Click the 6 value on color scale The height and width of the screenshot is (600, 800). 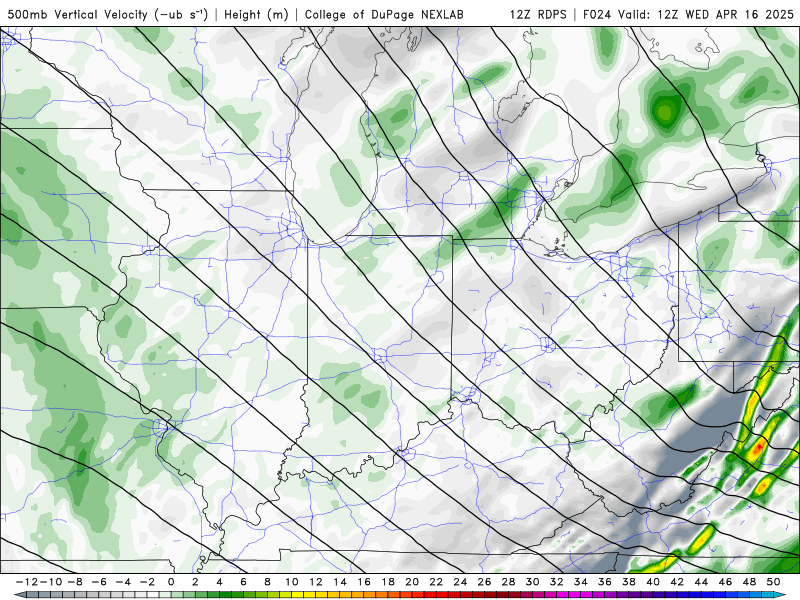tap(243, 582)
